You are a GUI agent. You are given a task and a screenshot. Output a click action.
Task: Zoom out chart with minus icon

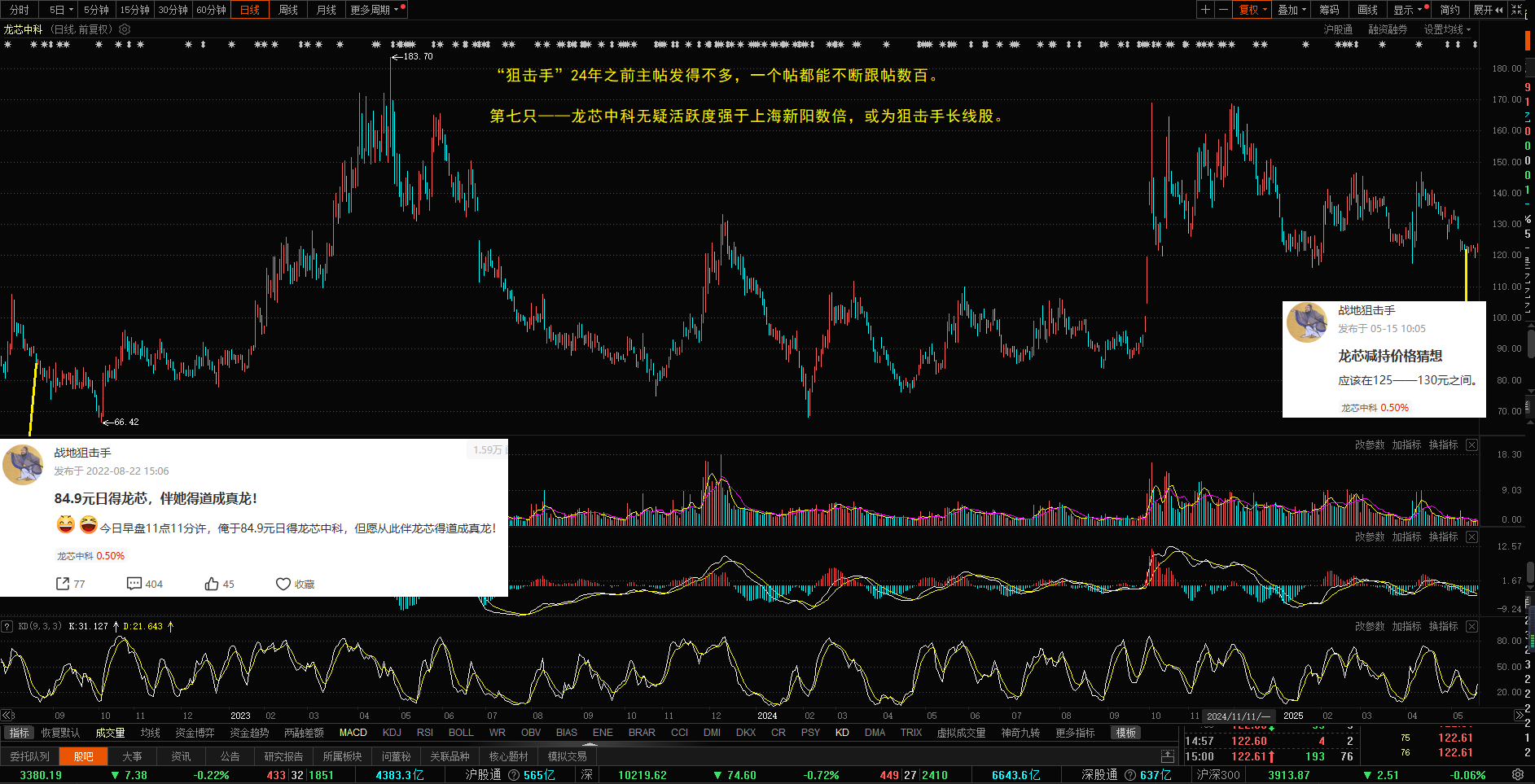(1223, 10)
